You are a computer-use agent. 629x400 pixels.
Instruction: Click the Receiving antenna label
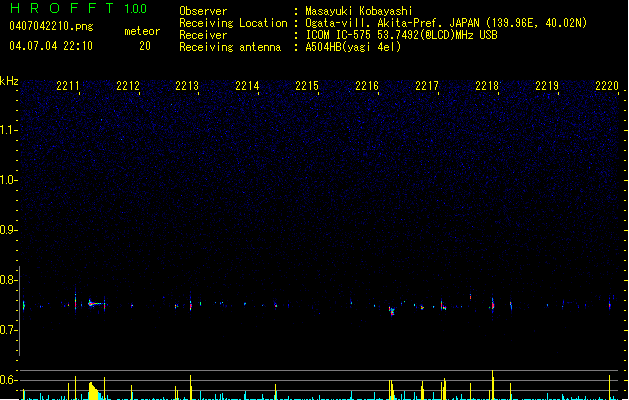pos(230,47)
